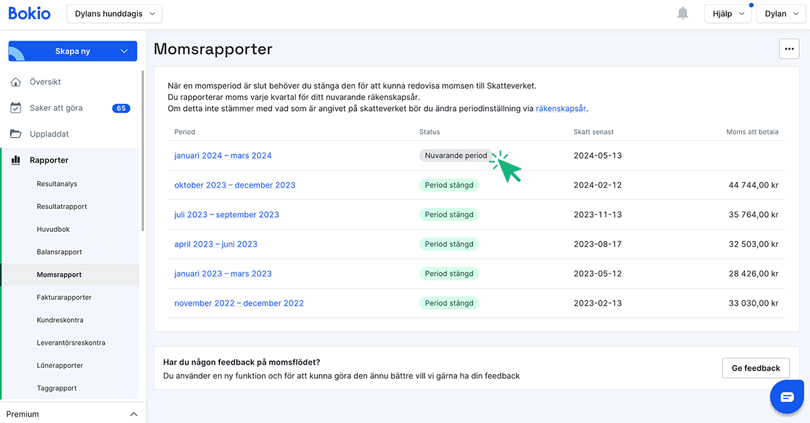The width and height of the screenshot is (810, 423).
Task: Open the chat support bubble
Action: coord(786,397)
